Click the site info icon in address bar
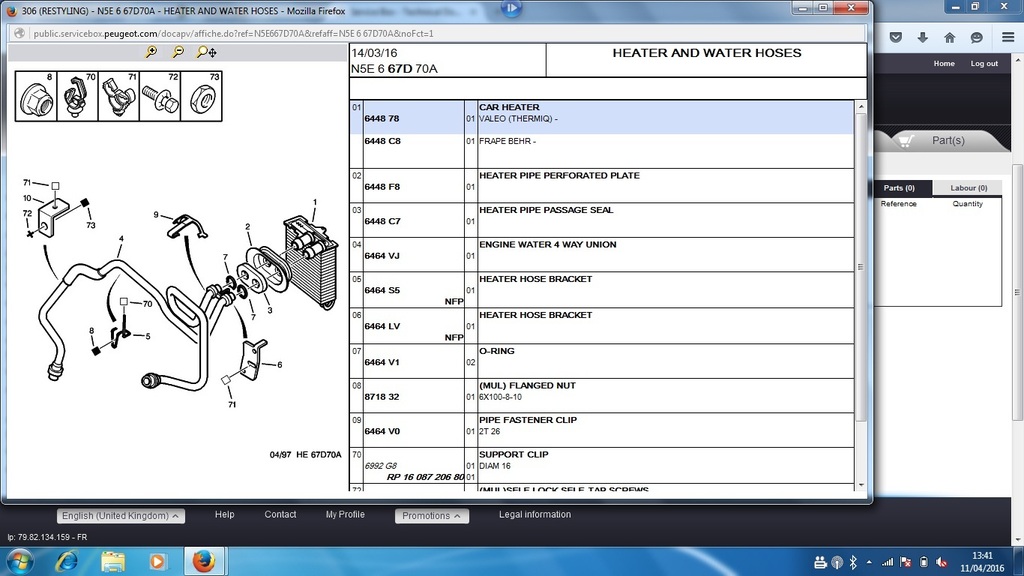Viewport: 1024px width, 576px height. pos(20,33)
